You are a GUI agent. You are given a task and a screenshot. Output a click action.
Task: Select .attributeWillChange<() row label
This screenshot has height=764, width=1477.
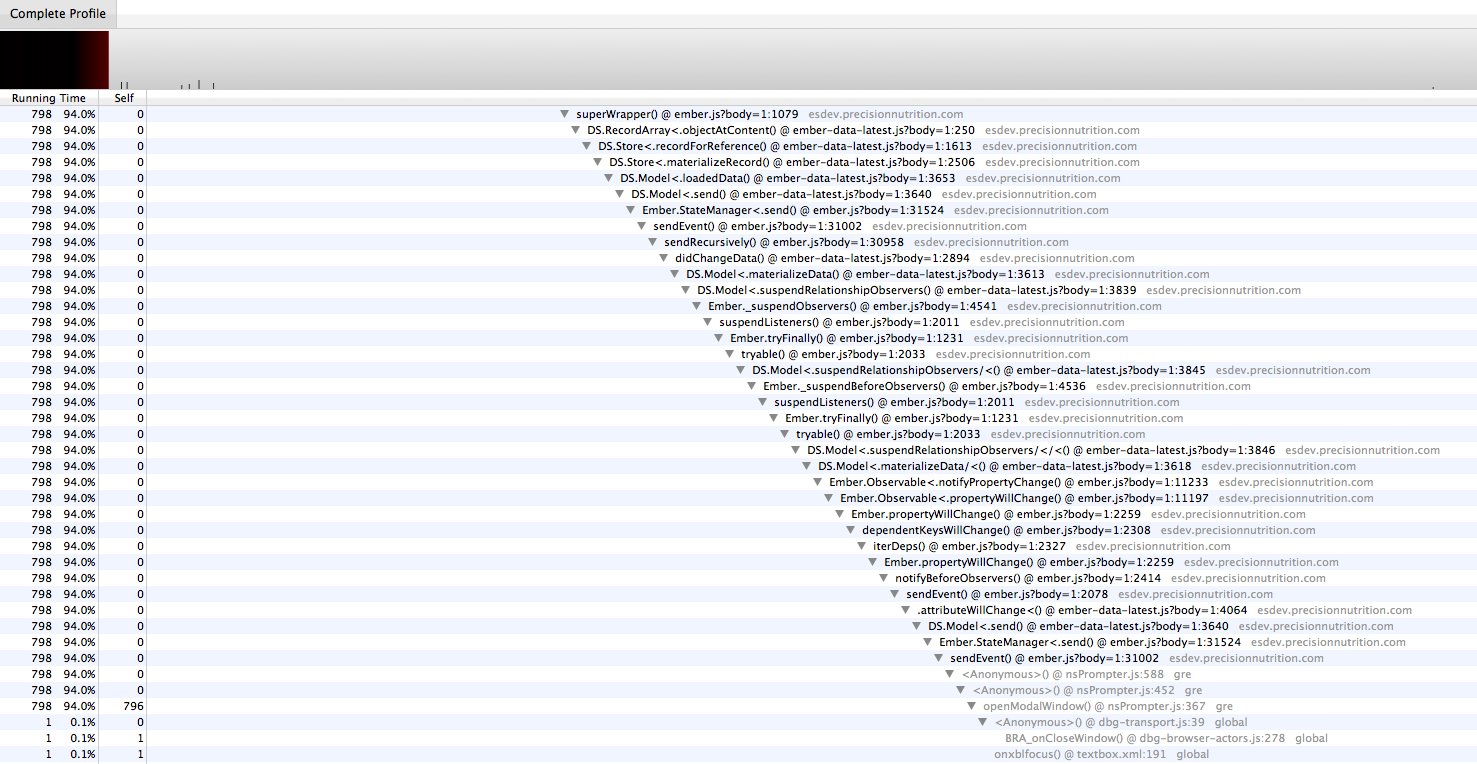pyautogui.click(x=1082, y=610)
